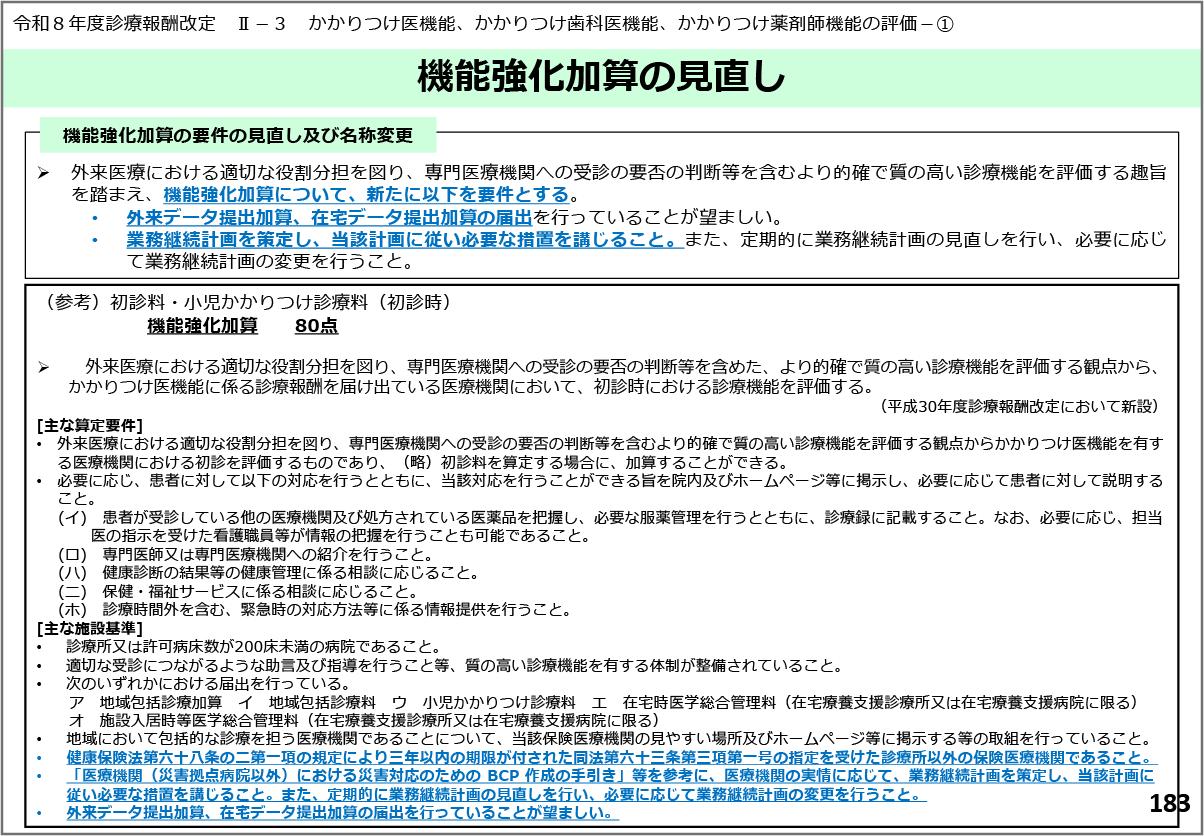Image resolution: width=1204 pixels, height=836 pixels.
Task: Click item (ホ) 診療時間外を含む緊急時の対応方法
Action: click(x=314, y=610)
